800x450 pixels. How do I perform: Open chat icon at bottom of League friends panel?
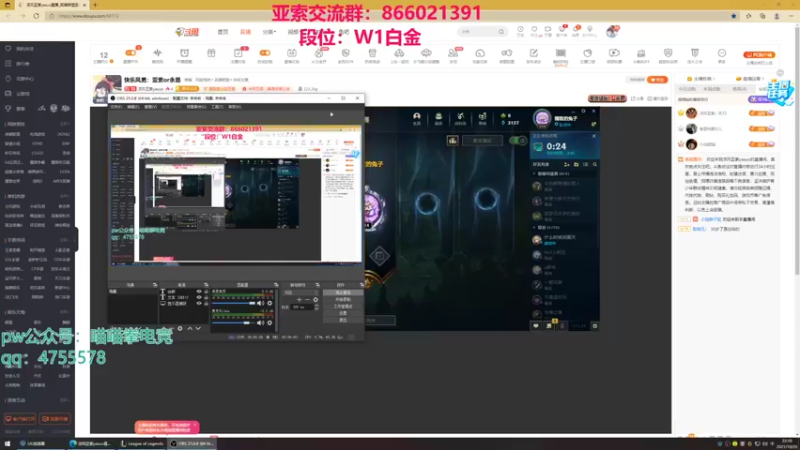pyautogui.click(x=536, y=326)
